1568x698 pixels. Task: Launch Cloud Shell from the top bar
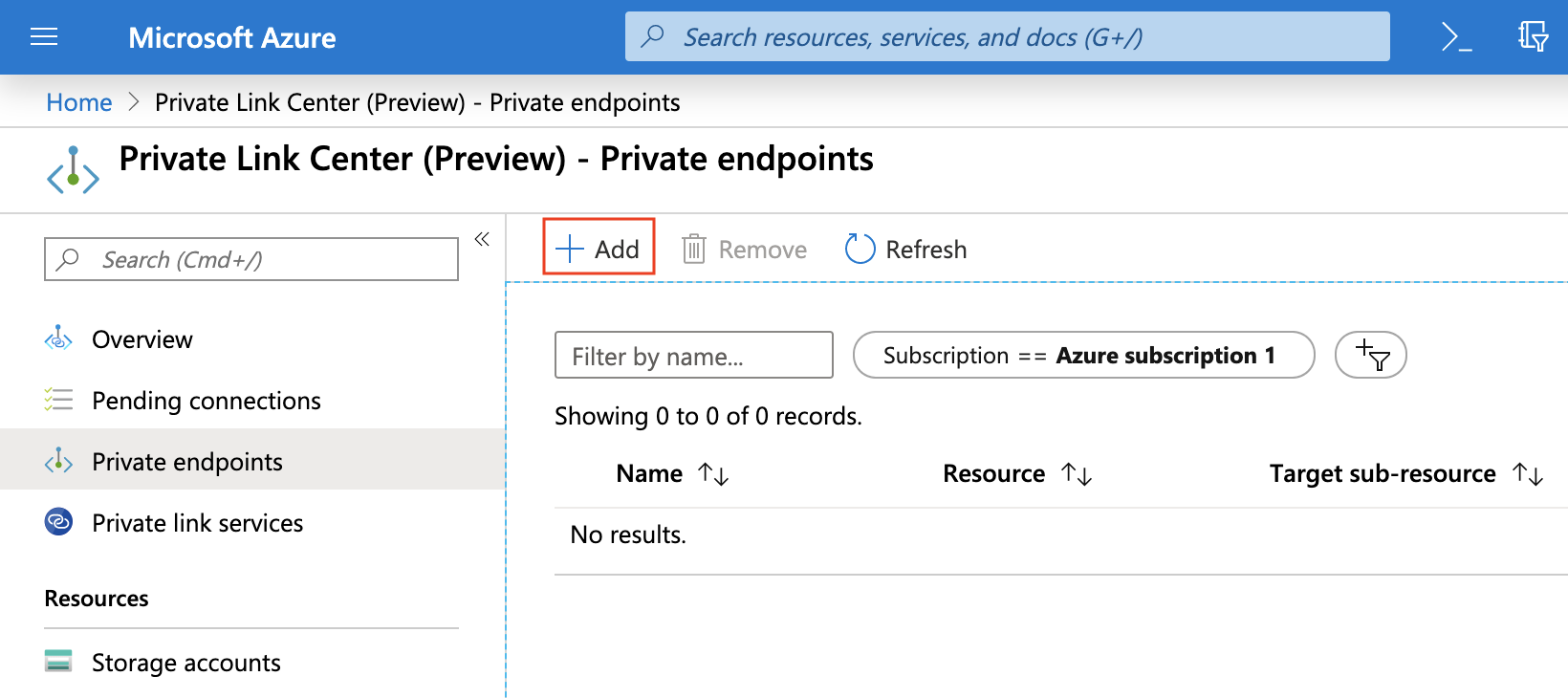(1455, 36)
